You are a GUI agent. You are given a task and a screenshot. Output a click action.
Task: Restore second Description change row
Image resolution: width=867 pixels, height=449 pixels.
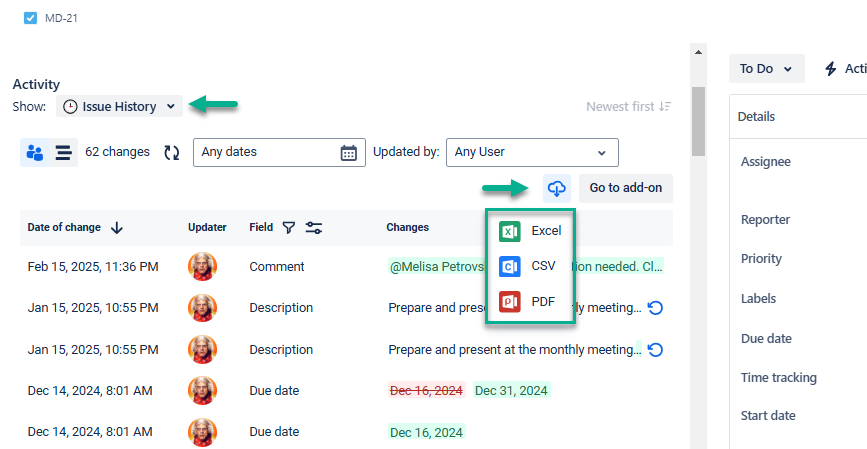655,350
